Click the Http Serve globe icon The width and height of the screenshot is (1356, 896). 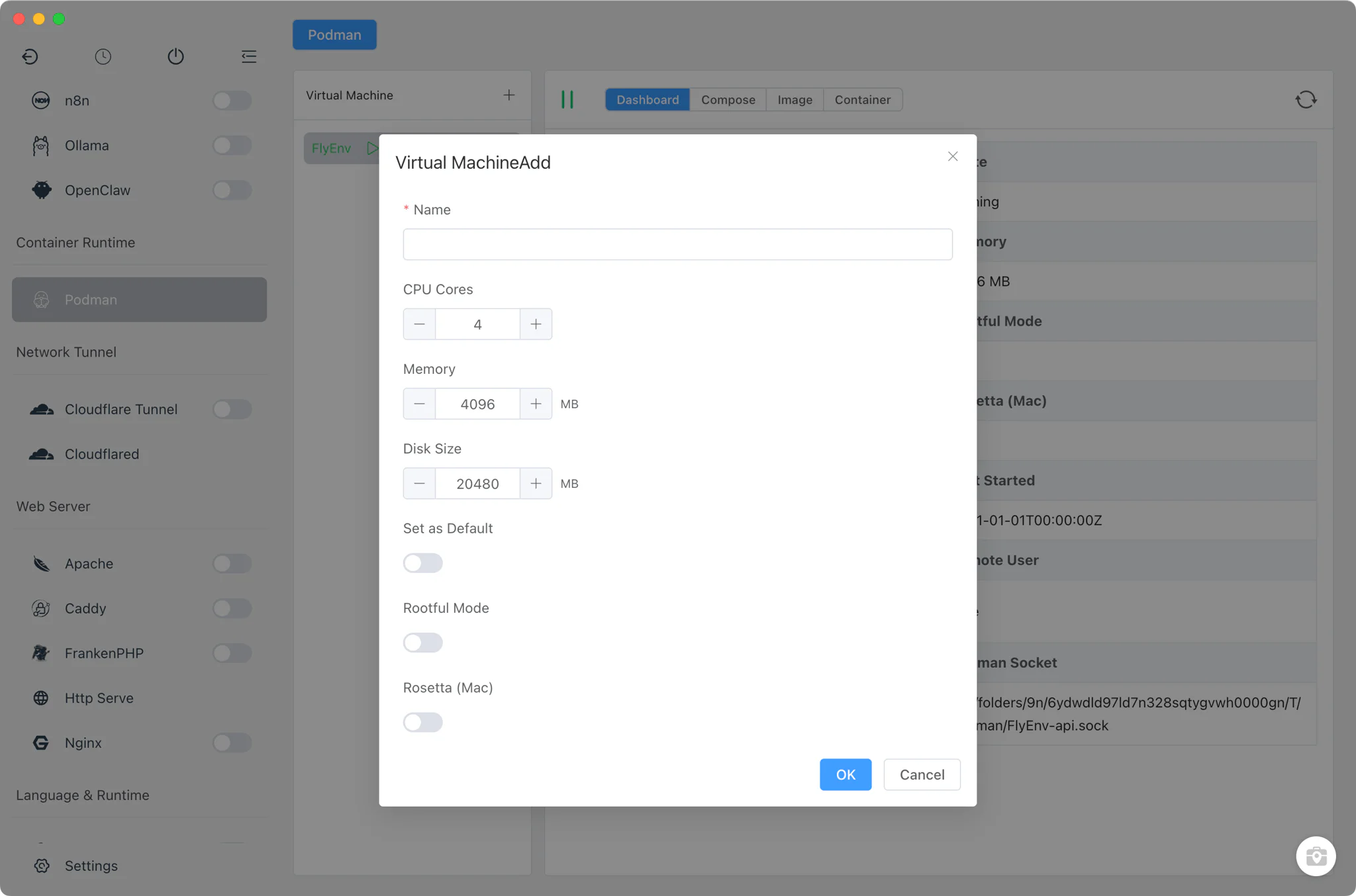tap(41, 698)
